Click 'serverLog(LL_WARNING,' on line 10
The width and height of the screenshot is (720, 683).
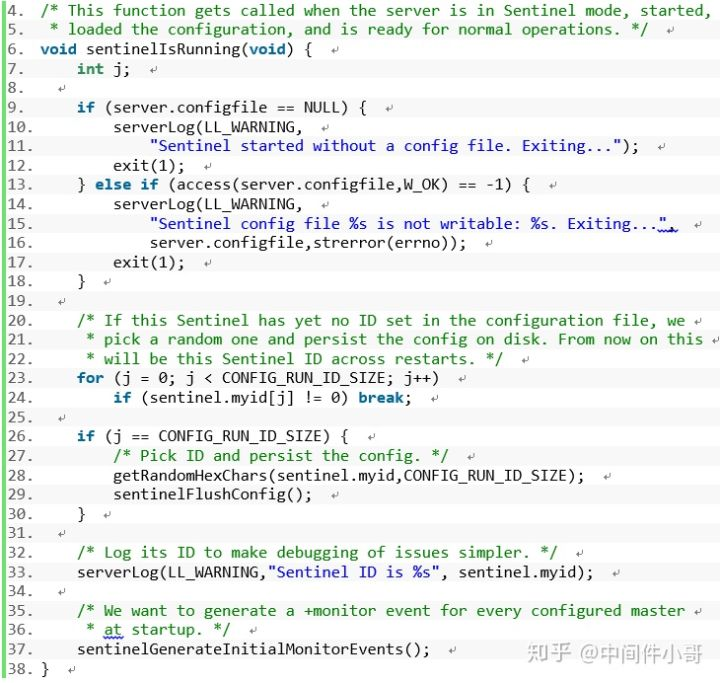click(208, 127)
